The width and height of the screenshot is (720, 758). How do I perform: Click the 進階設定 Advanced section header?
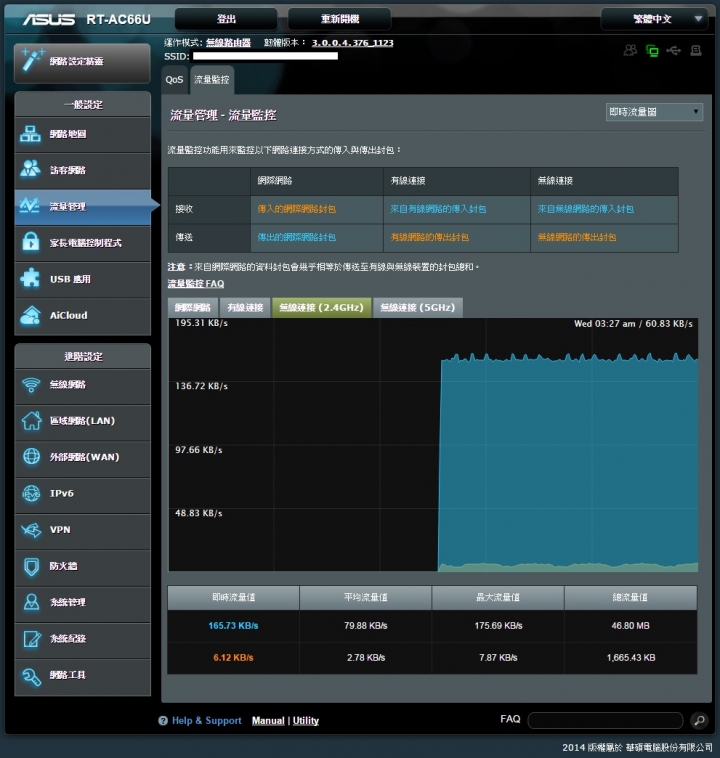[83, 357]
